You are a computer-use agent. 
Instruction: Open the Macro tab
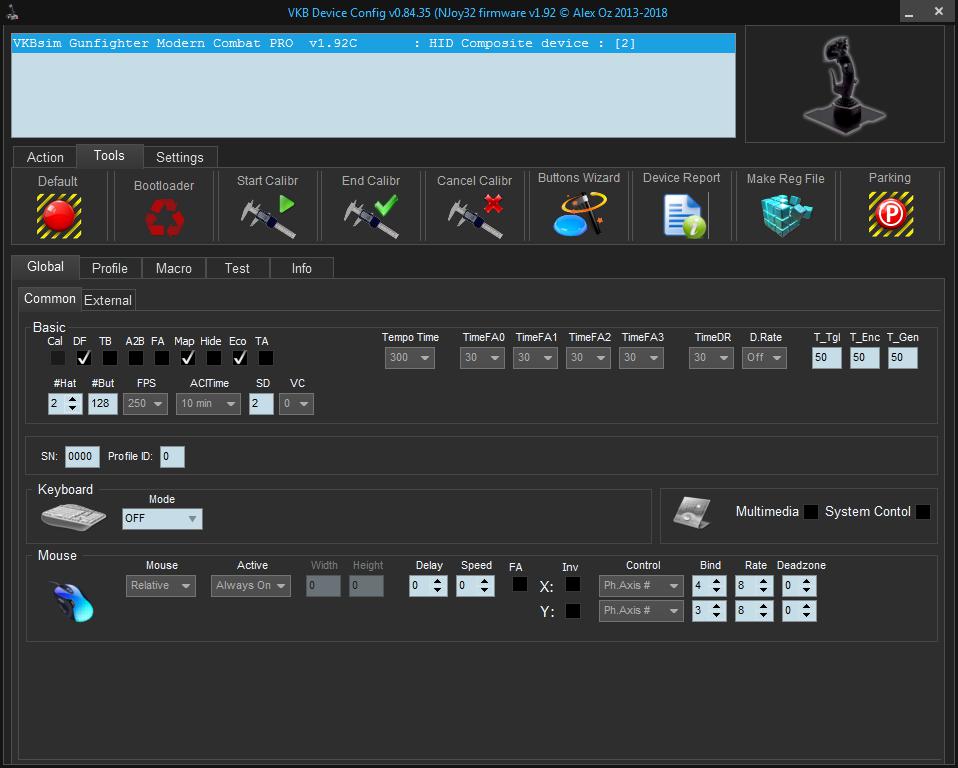click(x=174, y=268)
